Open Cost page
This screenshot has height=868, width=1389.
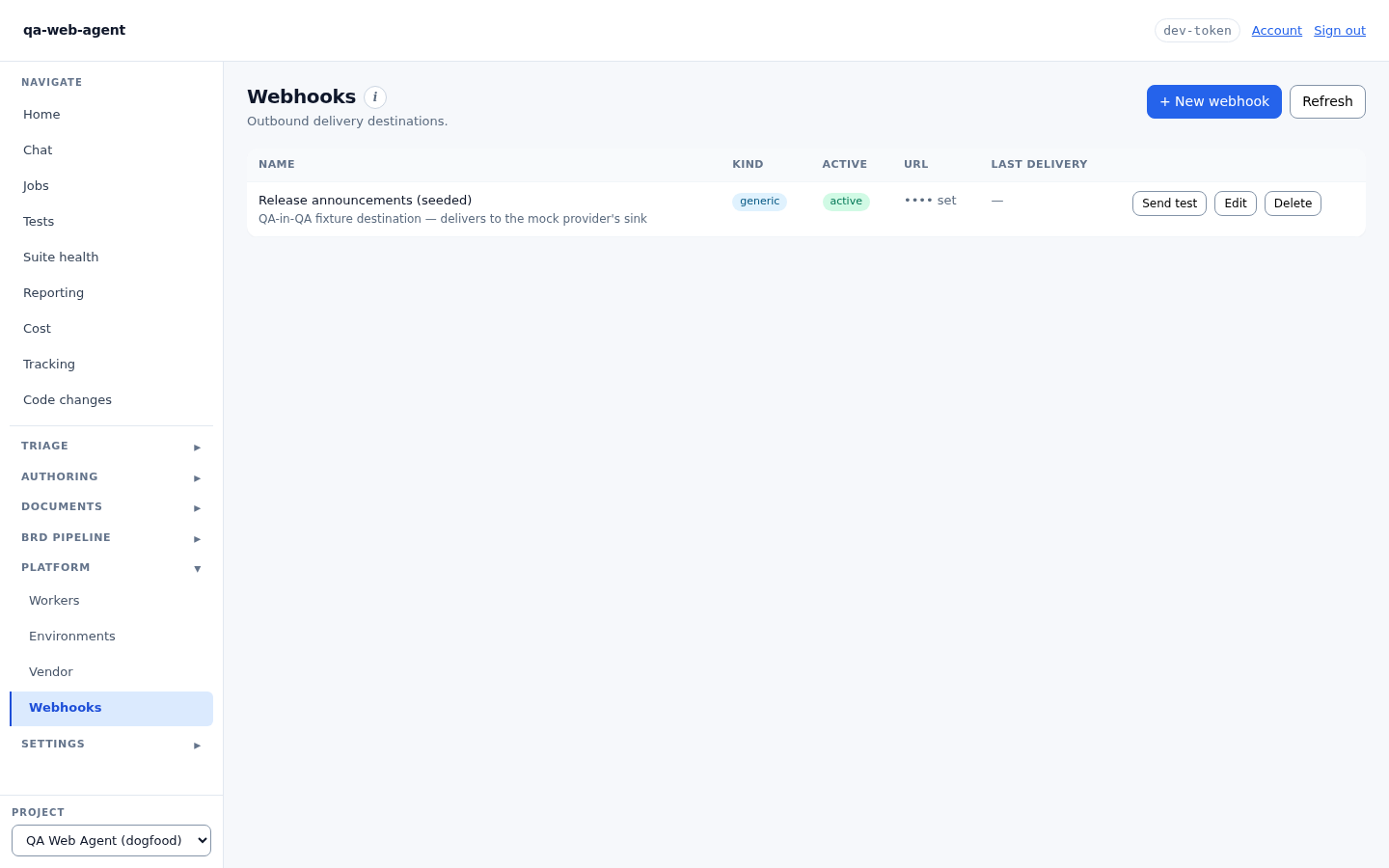click(112, 329)
